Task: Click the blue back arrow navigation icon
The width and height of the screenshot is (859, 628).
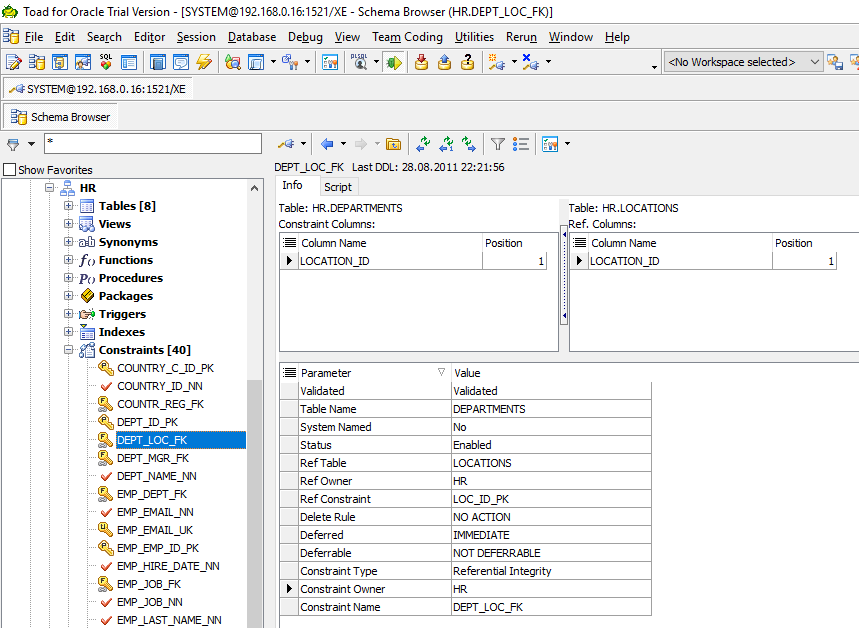Action: coord(327,144)
